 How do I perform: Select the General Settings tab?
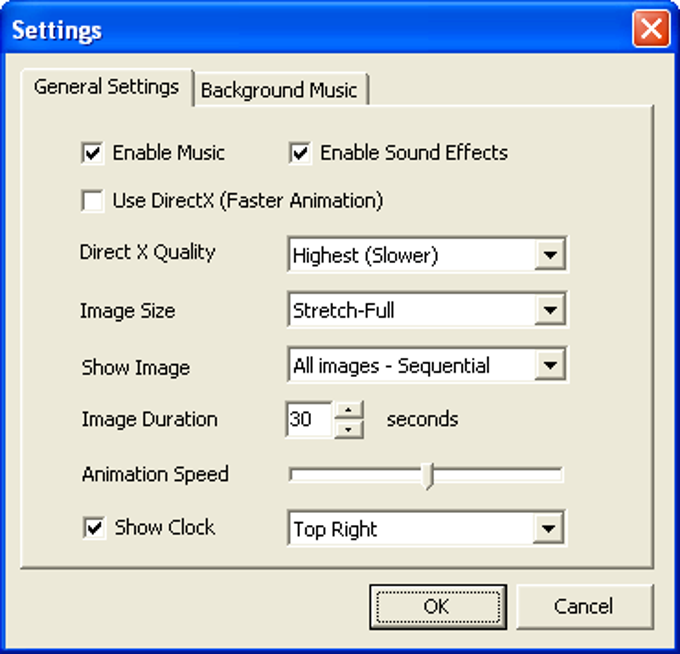pyautogui.click(x=107, y=87)
